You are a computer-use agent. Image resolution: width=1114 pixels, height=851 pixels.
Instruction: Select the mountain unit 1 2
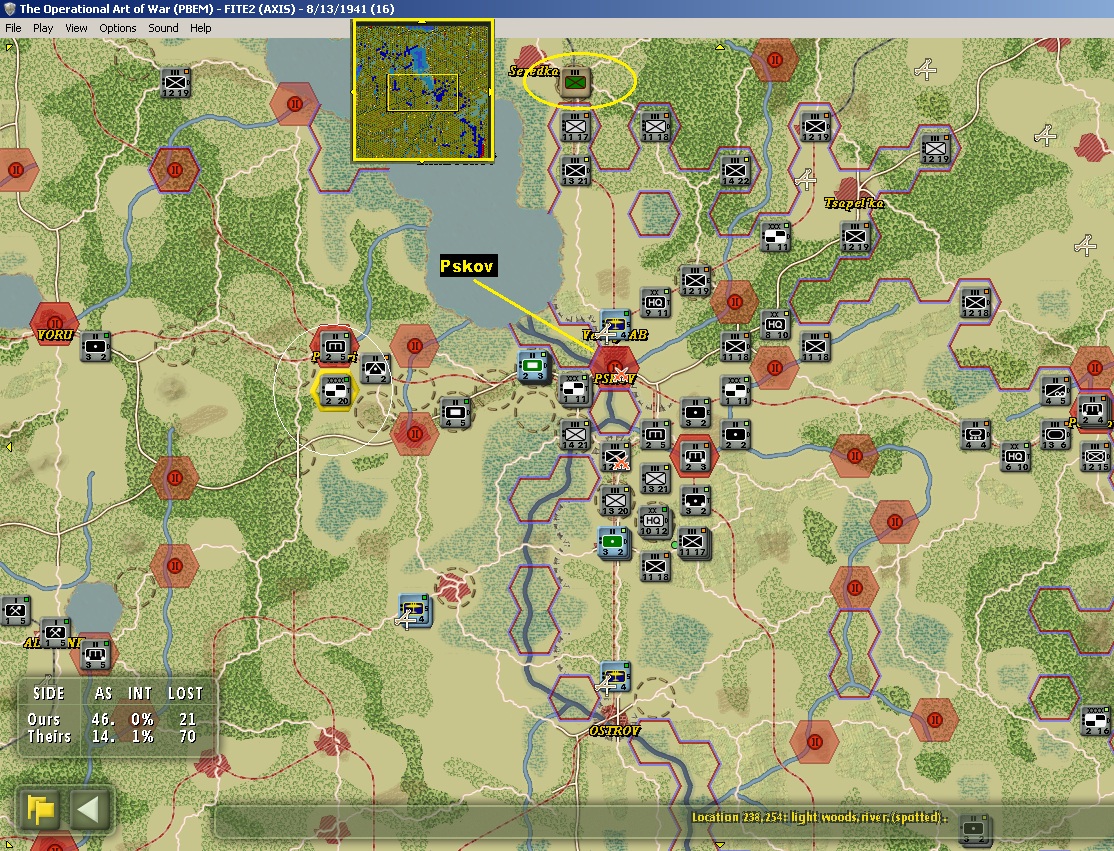pyautogui.click(x=376, y=369)
